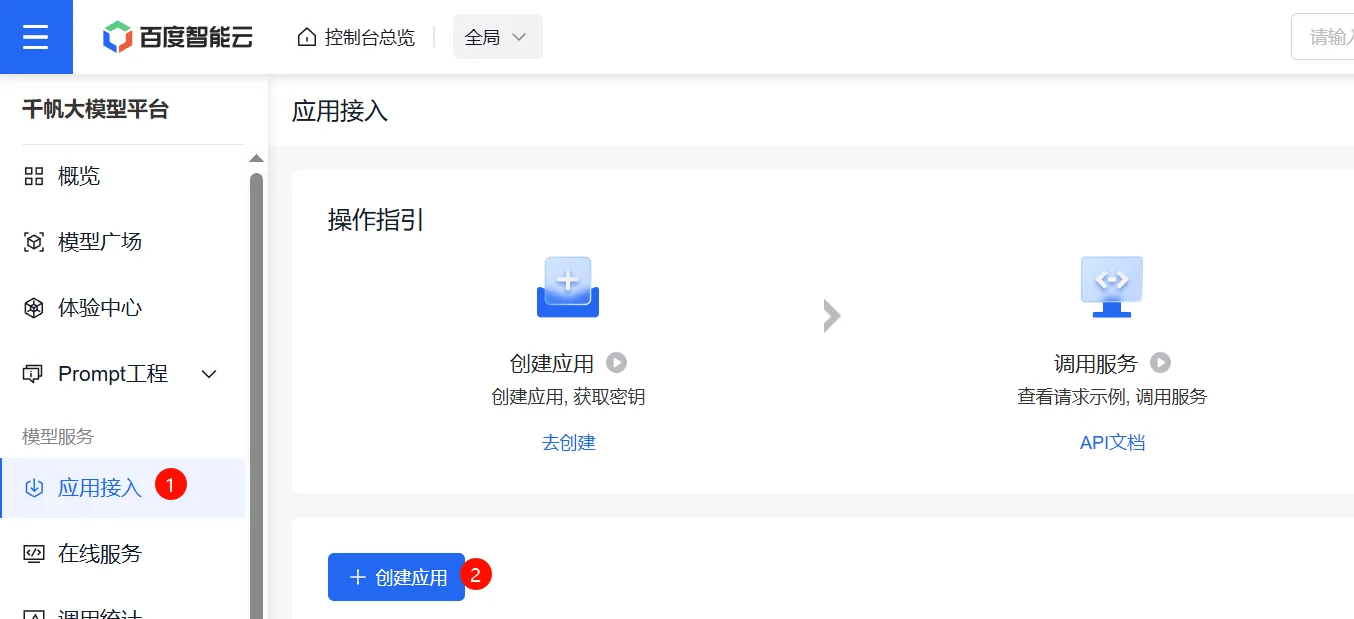Open 调用统计 in the sidebar

[99, 612]
